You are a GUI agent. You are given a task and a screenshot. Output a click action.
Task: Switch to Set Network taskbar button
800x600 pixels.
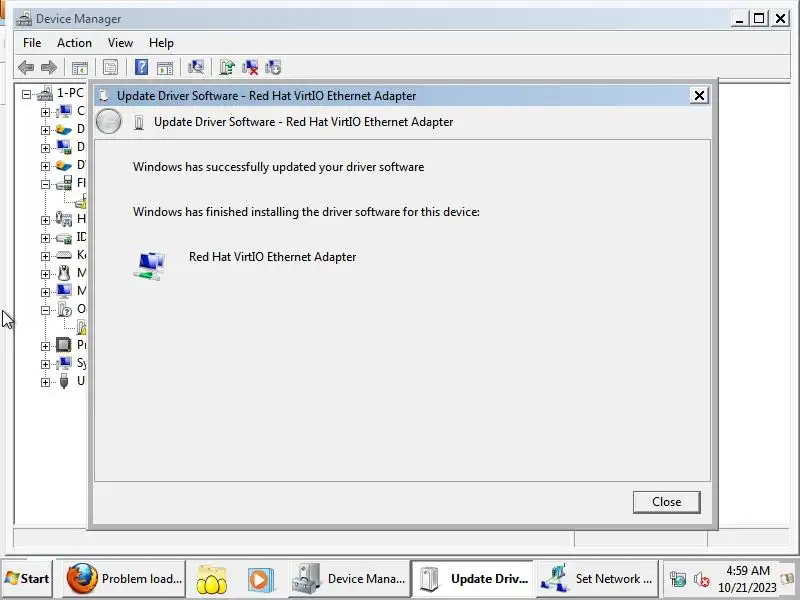click(x=597, y=579)
